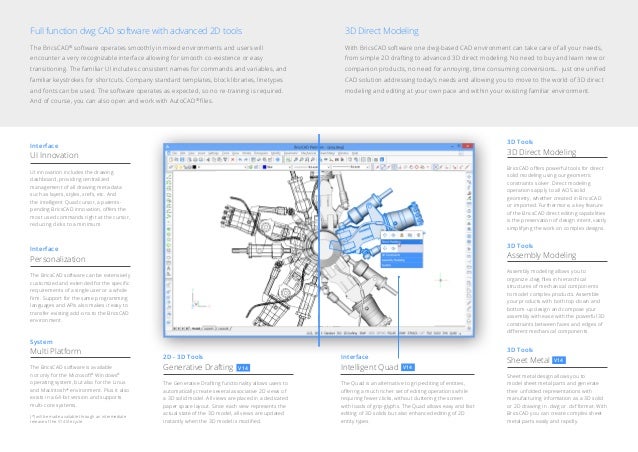Click 'Full function dwg CAD software' title
The height and width of the screenshot is (452, 638).
click(x=136, y=31)
